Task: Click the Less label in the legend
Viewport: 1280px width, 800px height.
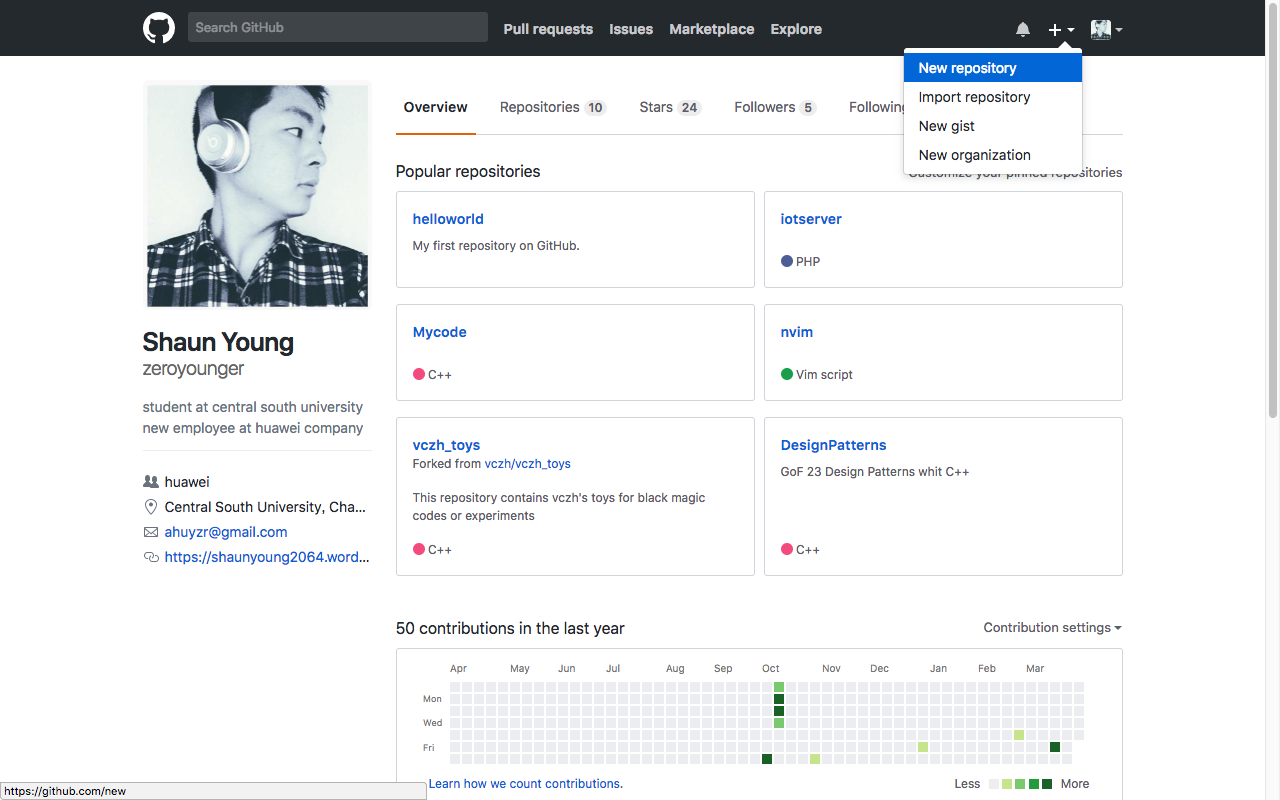Action: point(967,784)
